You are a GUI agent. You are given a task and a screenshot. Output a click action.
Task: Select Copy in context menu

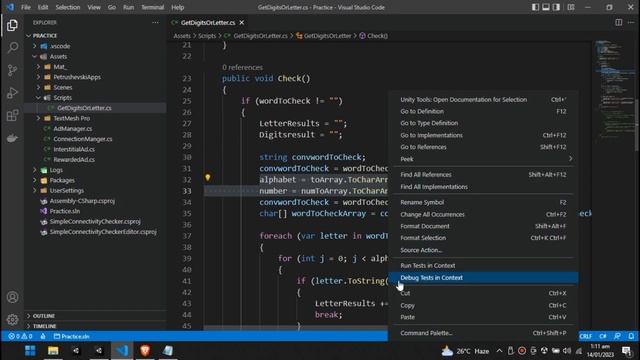(x=483, y=305)
